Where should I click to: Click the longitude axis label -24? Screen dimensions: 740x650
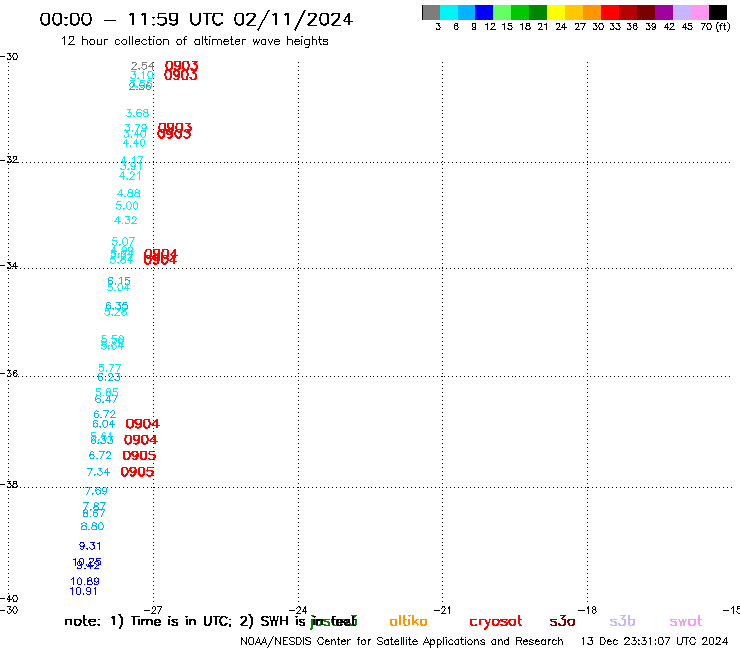click(x=298, y=610)
